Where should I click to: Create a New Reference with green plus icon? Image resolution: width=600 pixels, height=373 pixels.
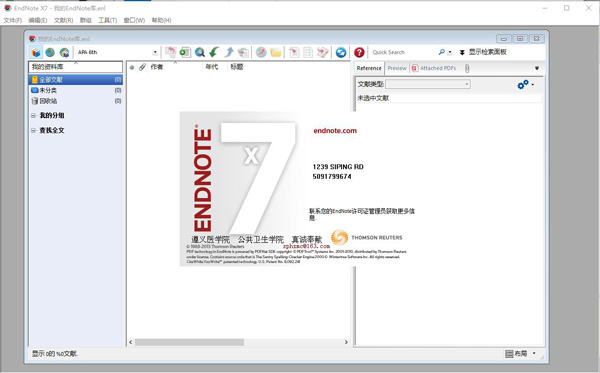(185, 52)
